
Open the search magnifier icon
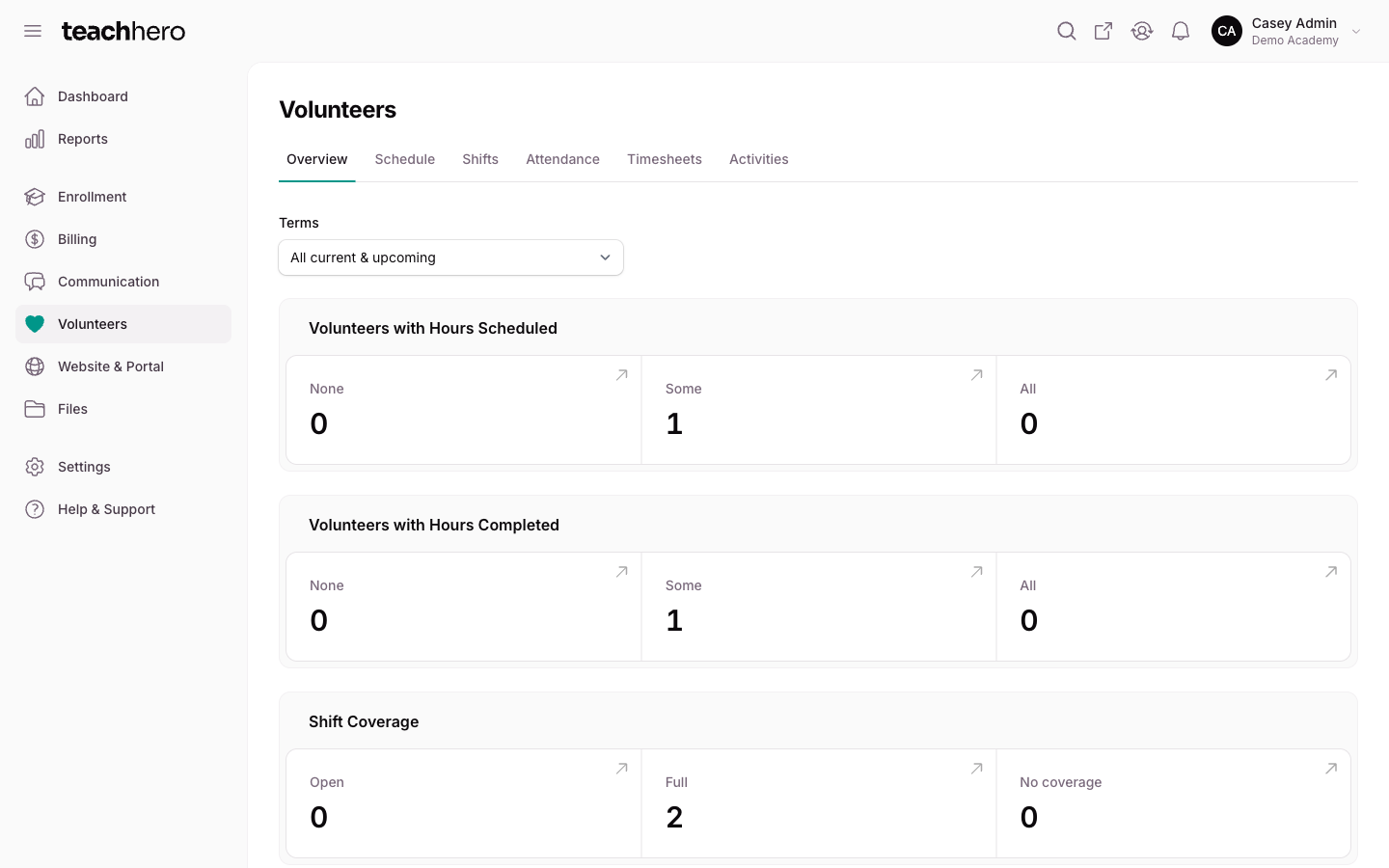[x=1066, y=31]
